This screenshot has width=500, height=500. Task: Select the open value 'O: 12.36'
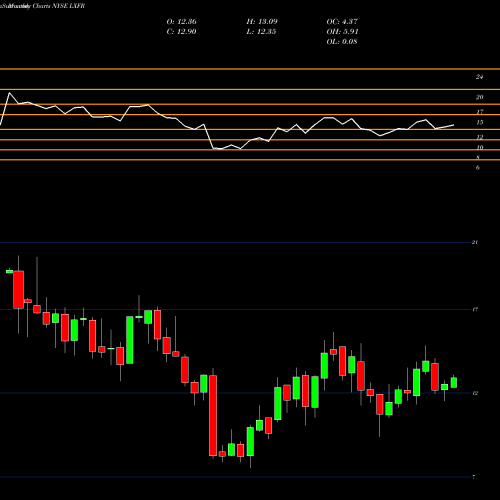[181, 22]
